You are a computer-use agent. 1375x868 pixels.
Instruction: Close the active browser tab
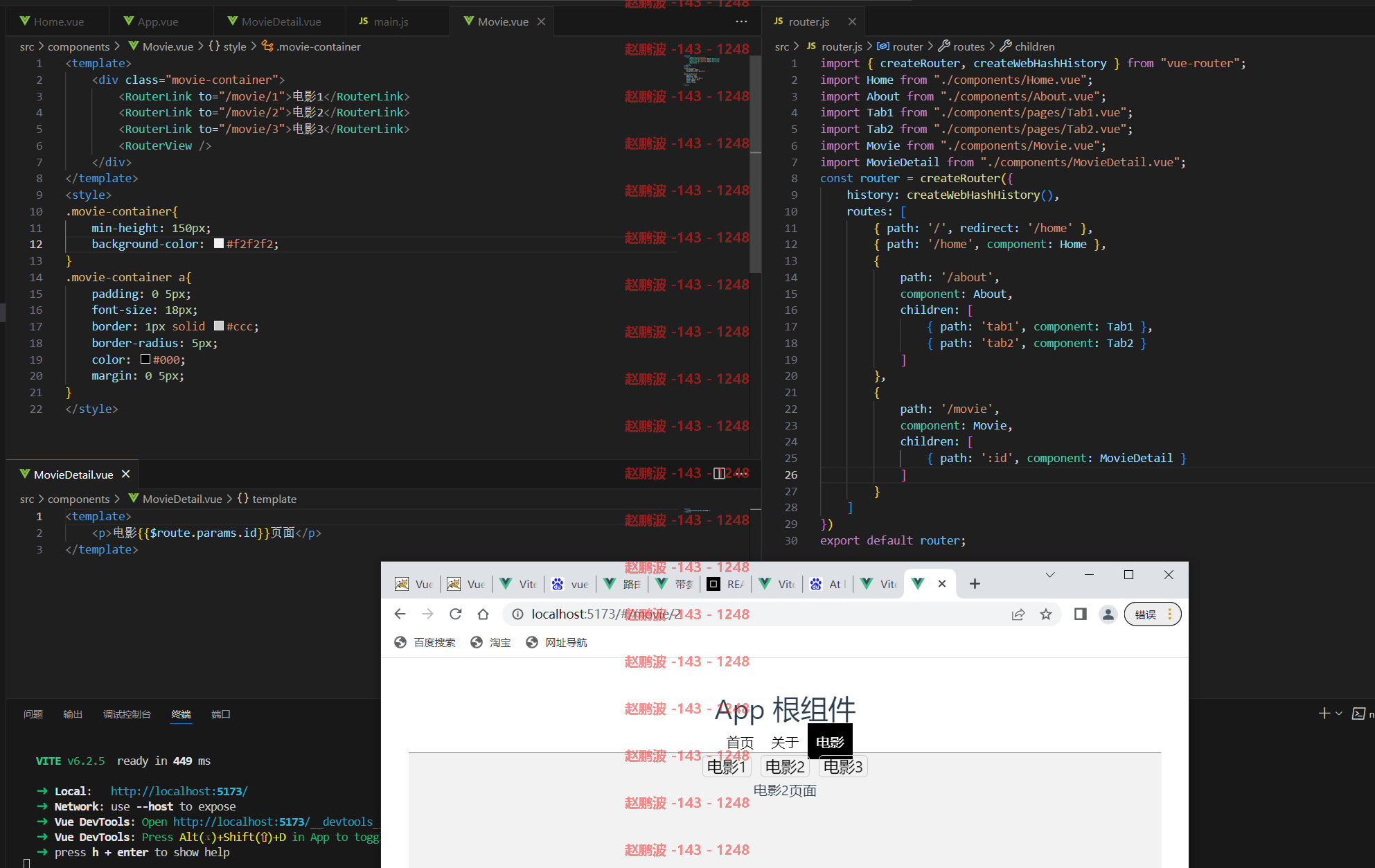[942, 584]
